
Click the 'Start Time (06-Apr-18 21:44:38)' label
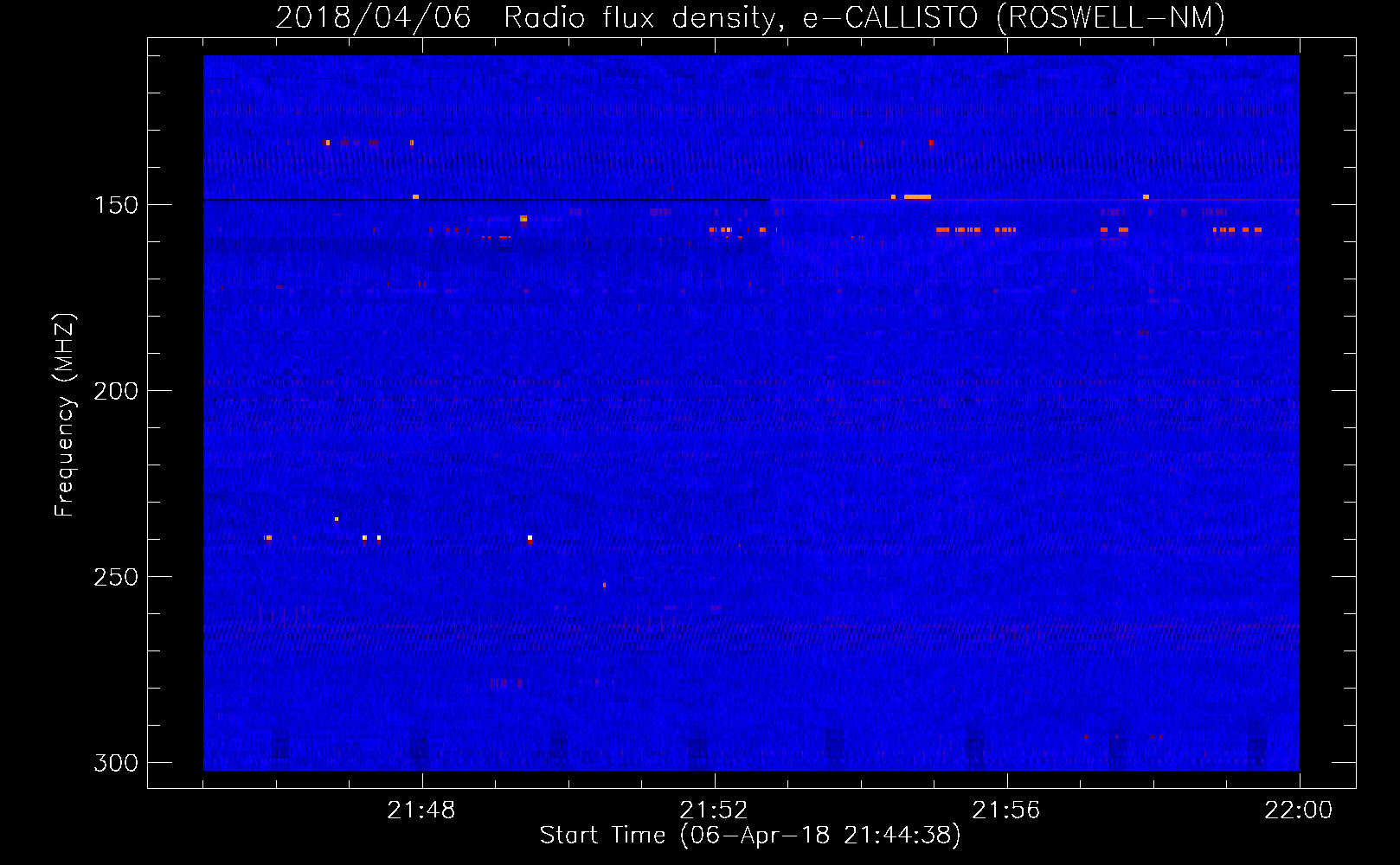[750, 836]
